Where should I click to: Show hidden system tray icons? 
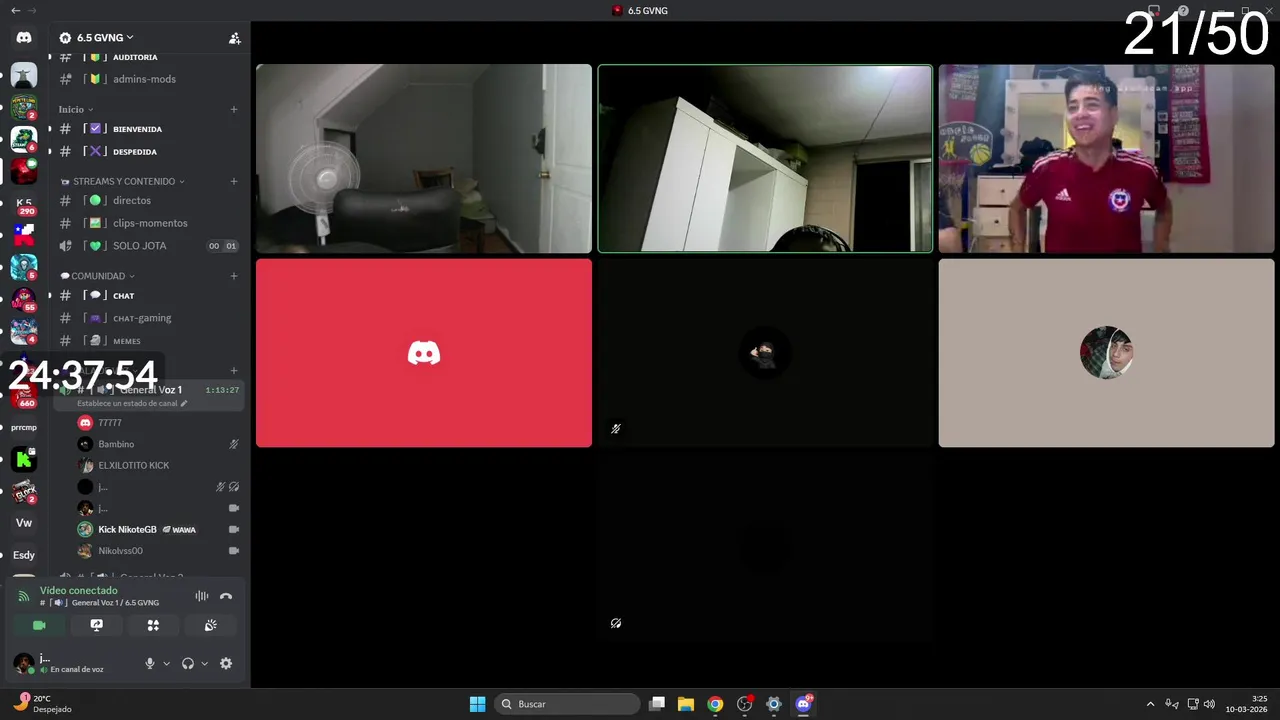click(x=1150, y=704)
